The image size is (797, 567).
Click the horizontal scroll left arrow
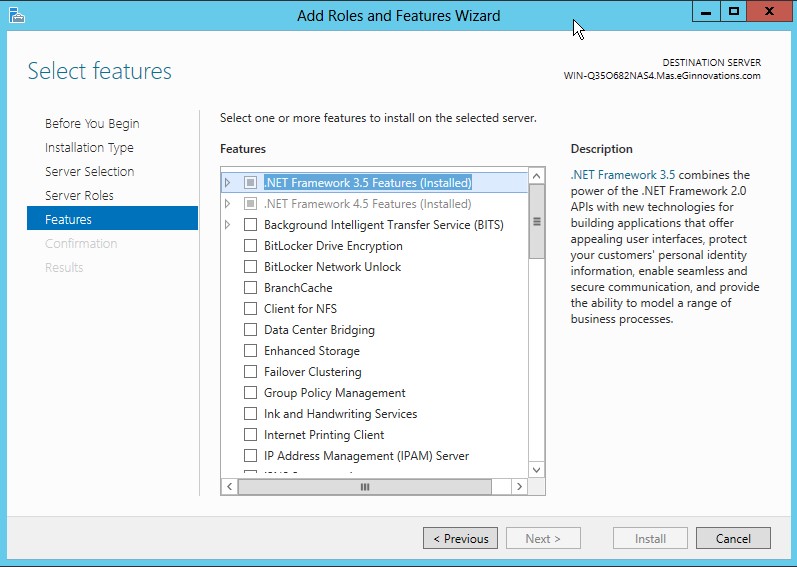pos(230,487)
